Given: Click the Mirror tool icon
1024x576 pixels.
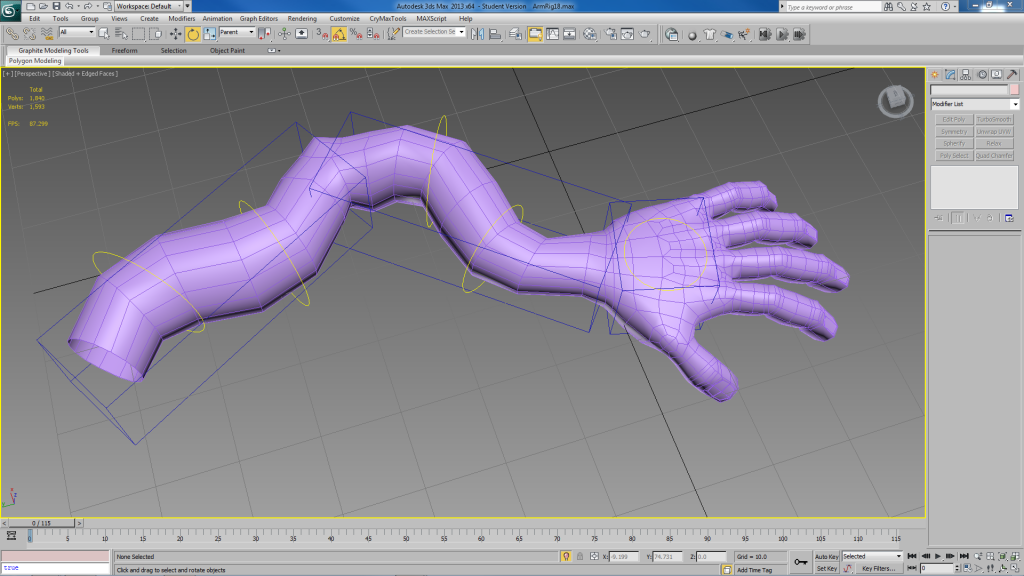Looking at the screenshot, I should (x=477, y=33).
